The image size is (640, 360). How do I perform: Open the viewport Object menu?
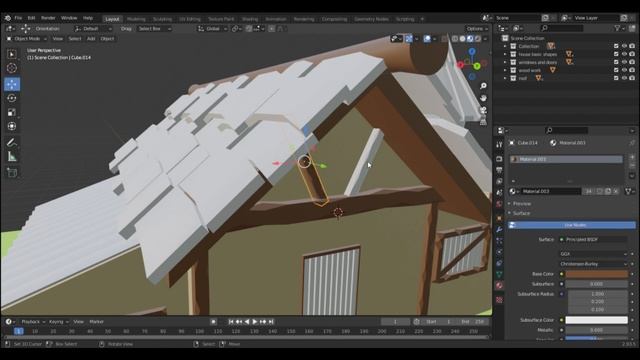click(x=107, y=39)
